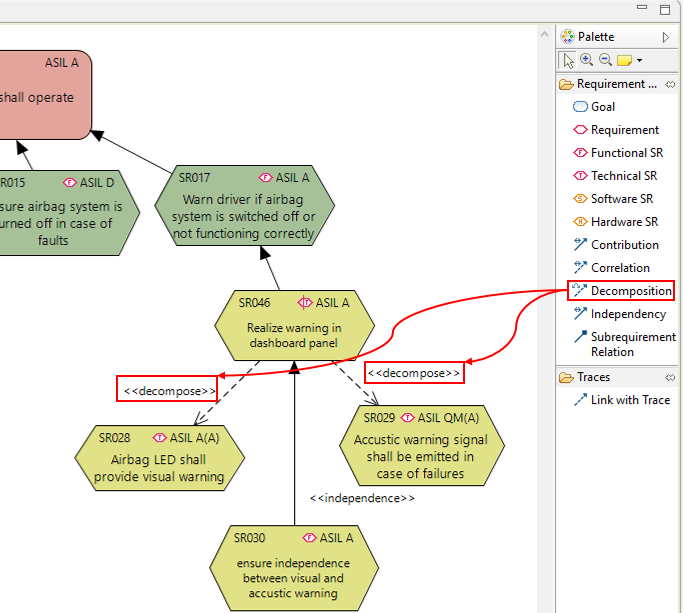Open the note tool dropdown arrow
Screen dimensions: 683x613
click(x=639, y=61)
